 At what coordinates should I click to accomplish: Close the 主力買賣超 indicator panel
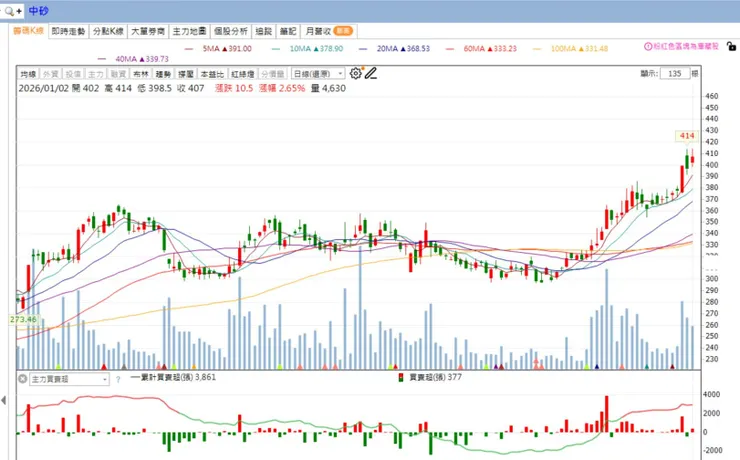pos(22,379)
